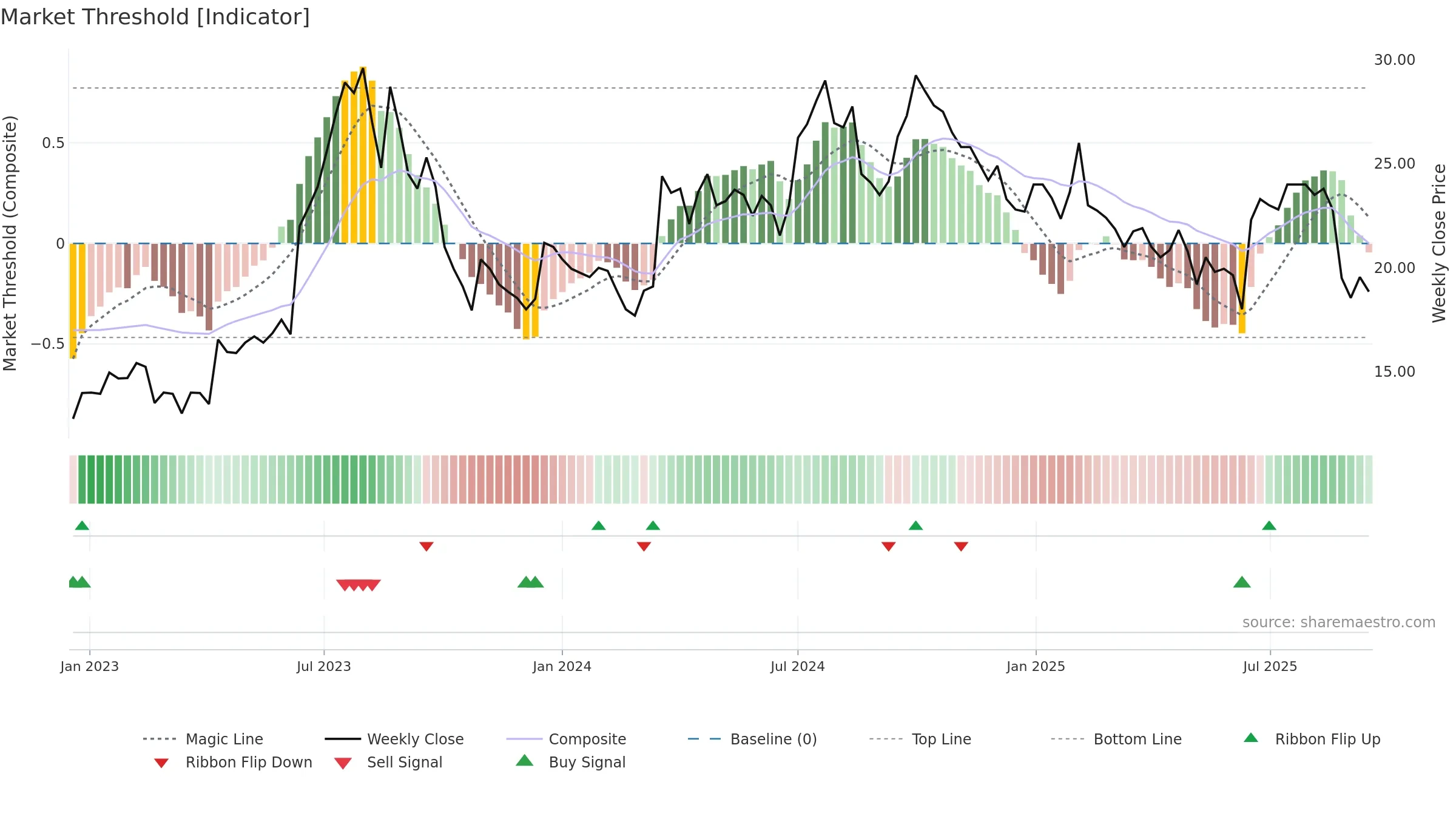Image resolution: width=1456 pixels, height=819 pixels.
Task: Click the red Ribbon Flip Down legend triangle
Action: click(x=161, y=763)
